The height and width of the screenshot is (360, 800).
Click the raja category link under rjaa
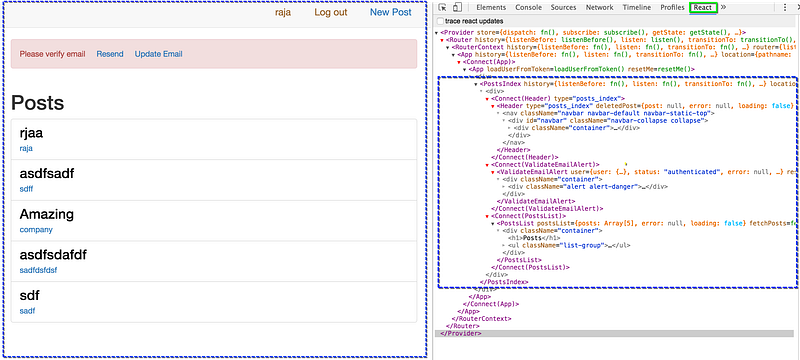click(26, 148)
